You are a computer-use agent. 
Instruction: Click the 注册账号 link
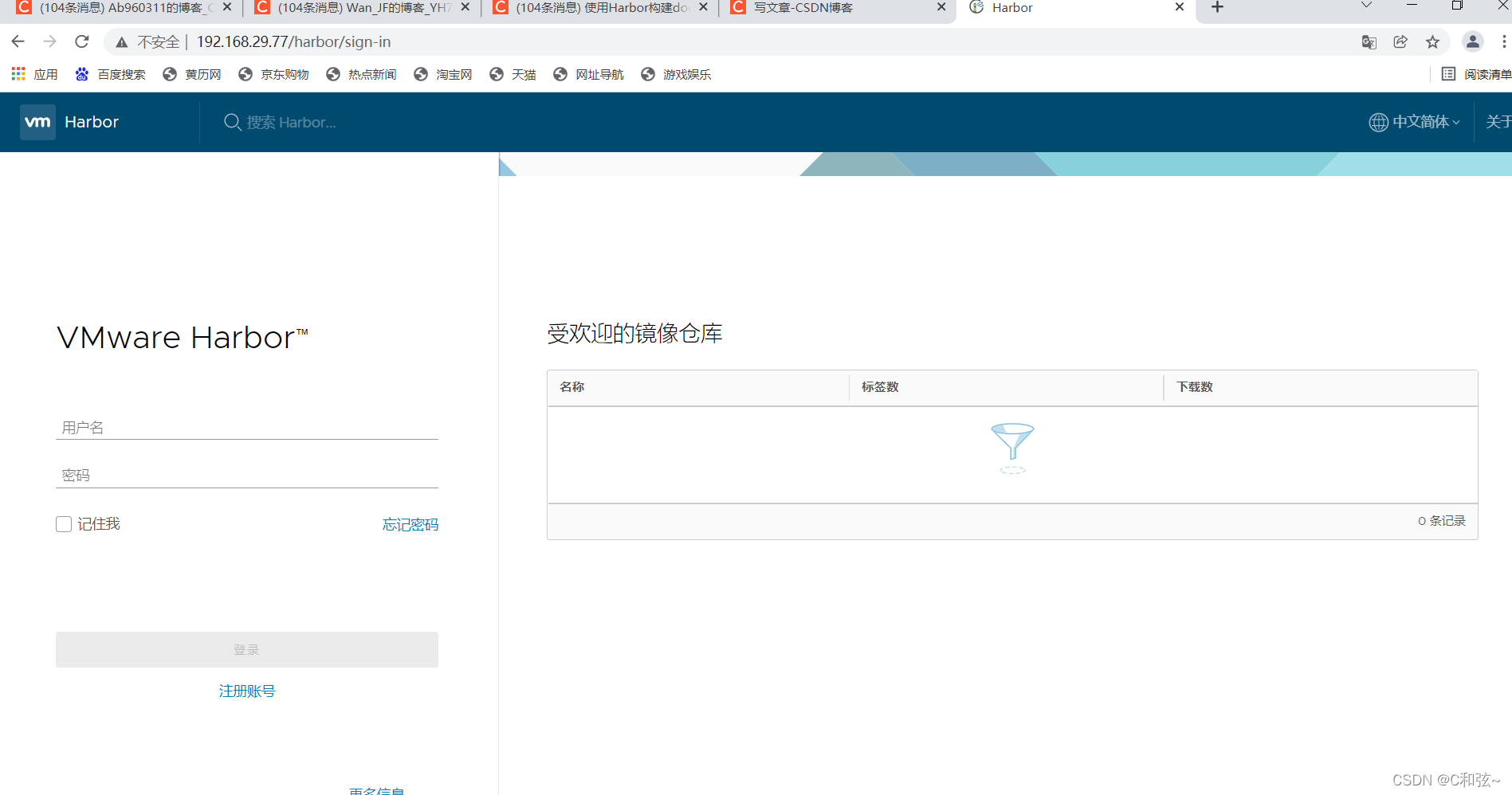pos(246,691)
